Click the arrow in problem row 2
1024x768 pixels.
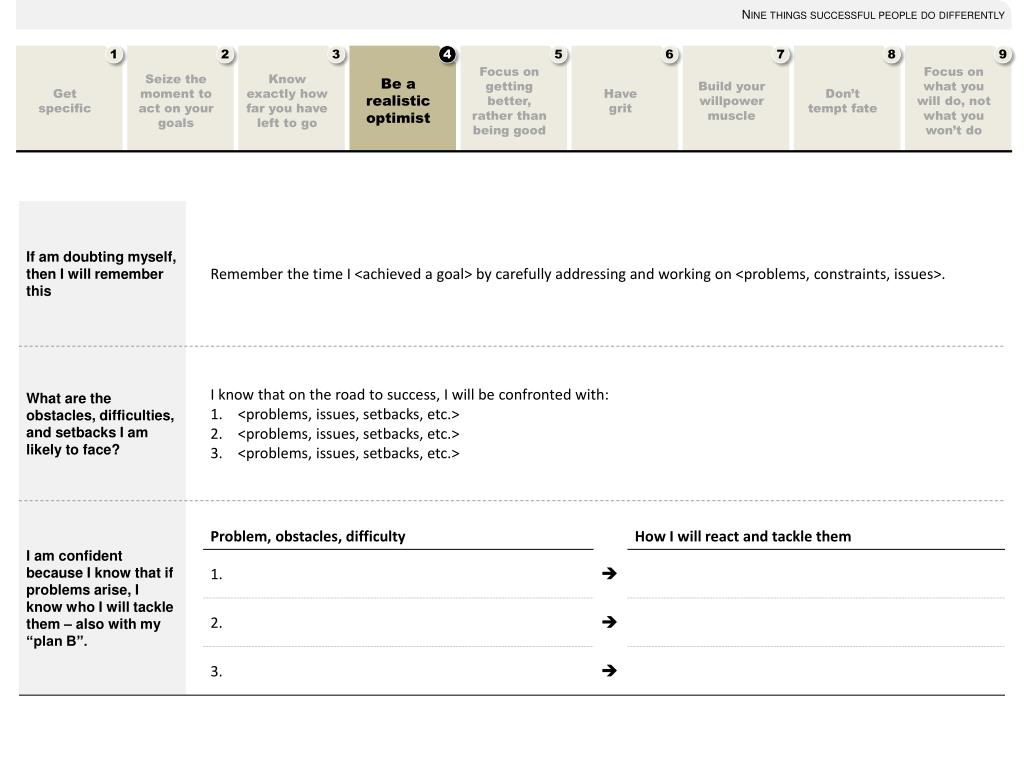click(609, 622)
